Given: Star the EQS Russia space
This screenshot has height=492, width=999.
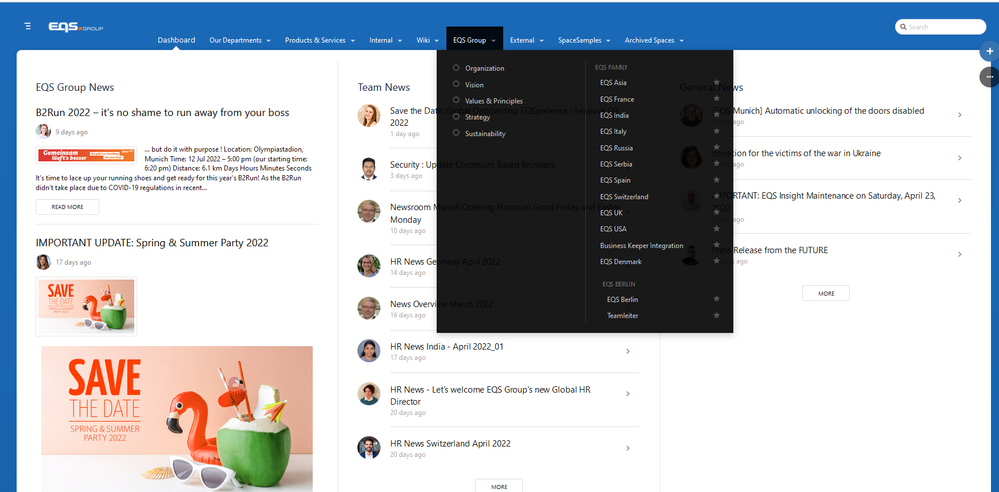Looking at the screenshot, I should [x=717, y=147].
